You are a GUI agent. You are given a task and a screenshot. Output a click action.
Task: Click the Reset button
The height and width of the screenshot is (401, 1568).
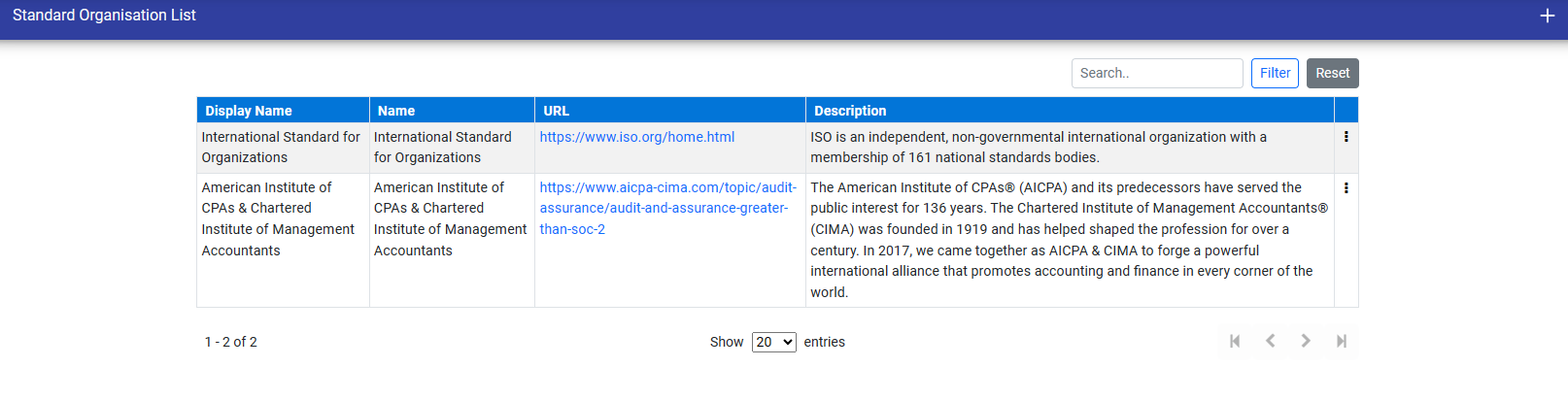1332,73
